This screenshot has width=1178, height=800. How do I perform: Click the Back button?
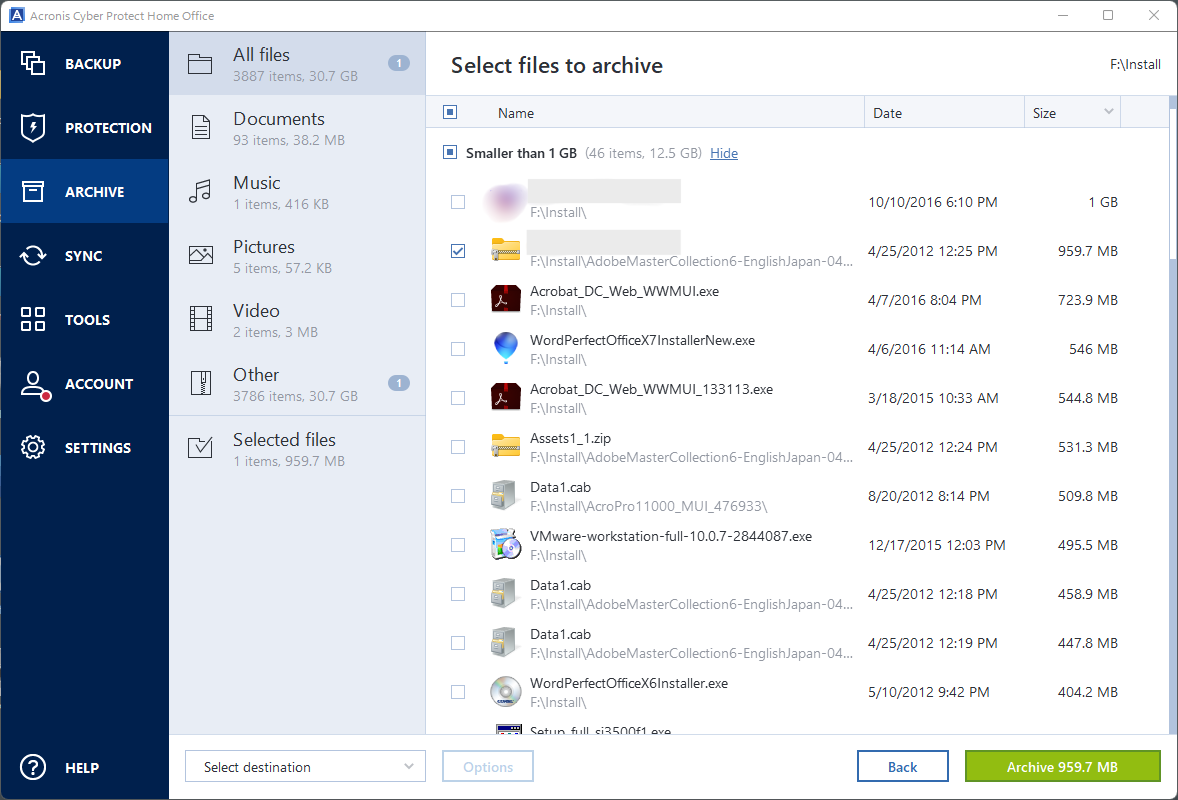tap(902, 767)
